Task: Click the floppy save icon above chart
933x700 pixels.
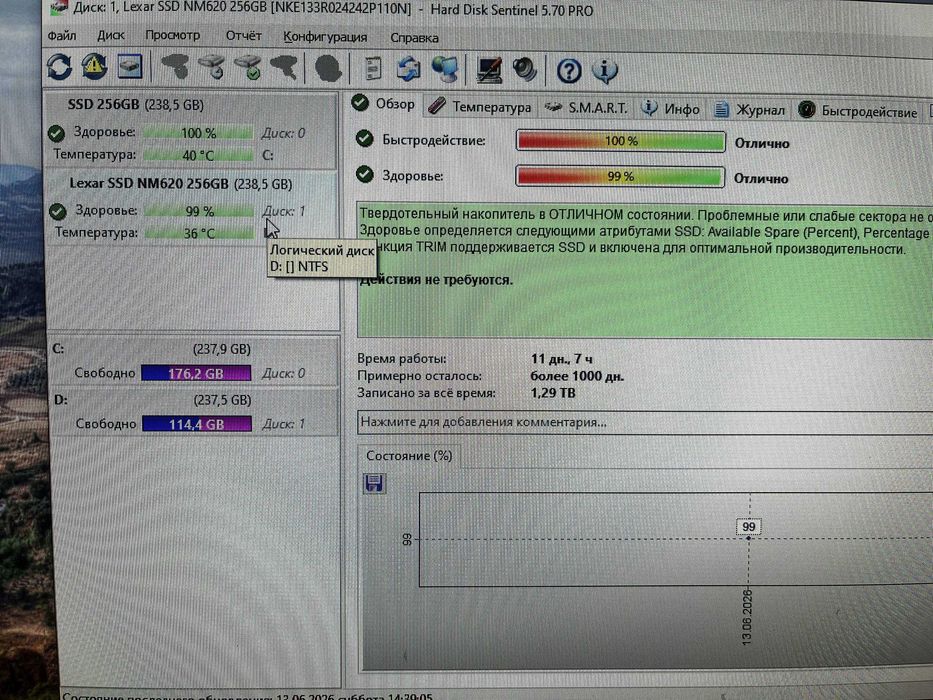Action: pyautogui.click(x=374, y=483)
